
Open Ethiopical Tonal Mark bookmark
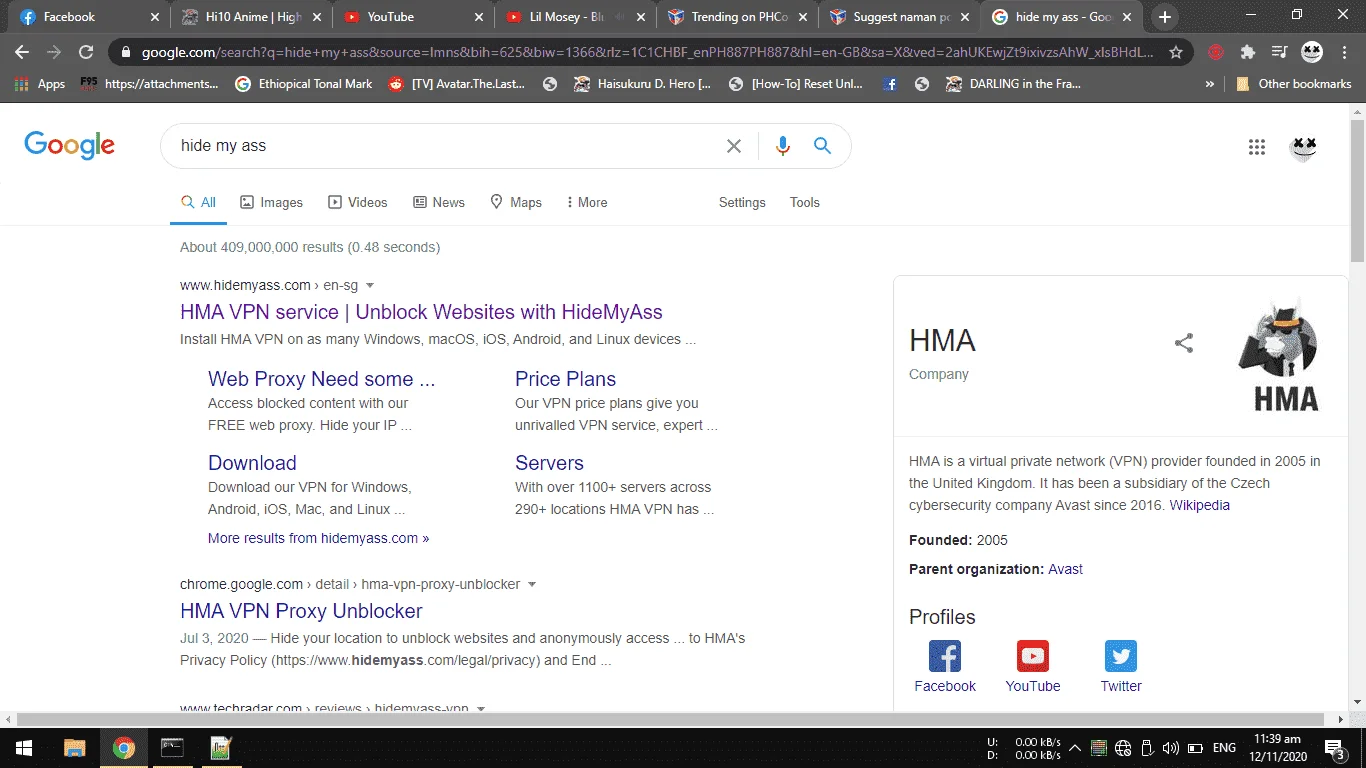click(x=304, y=84)
